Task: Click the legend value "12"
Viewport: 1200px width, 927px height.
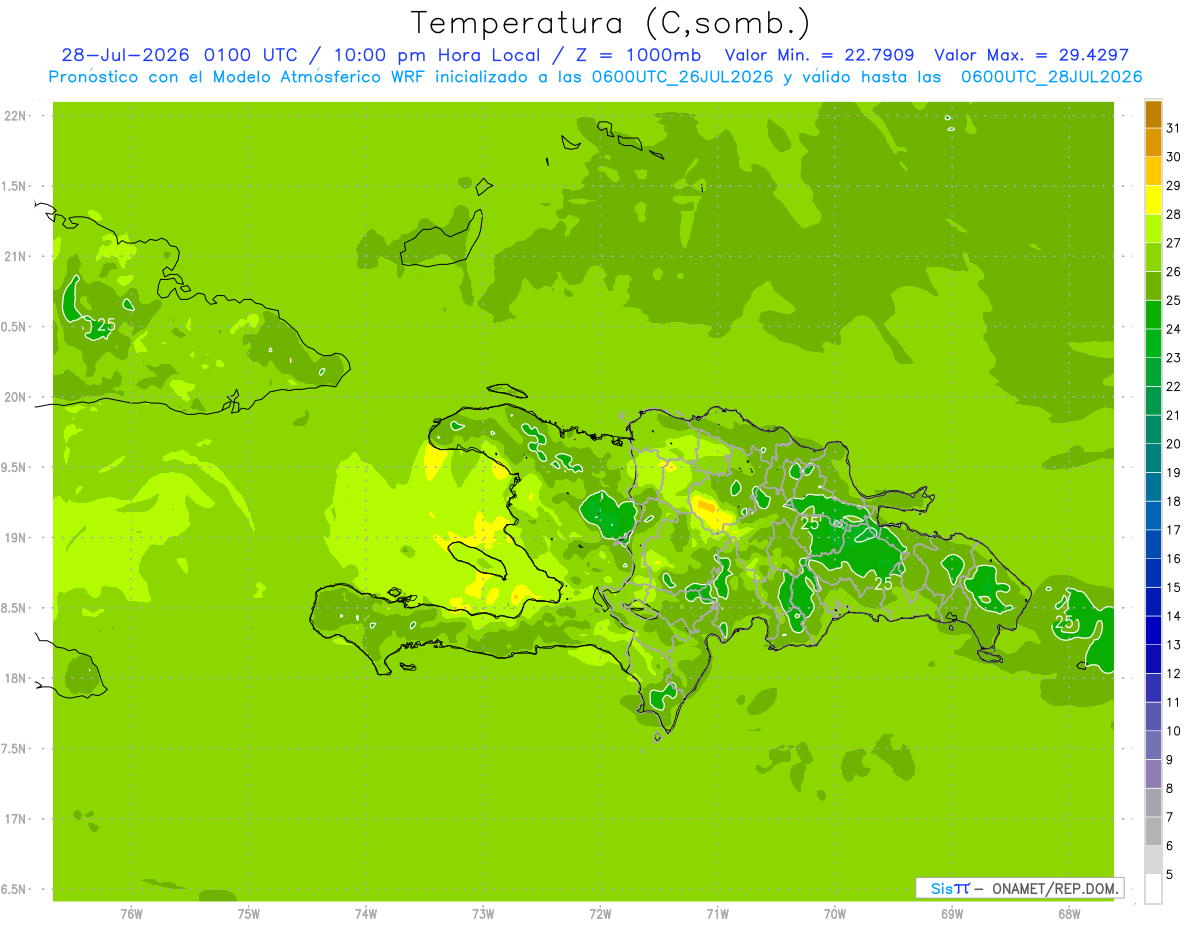Action: [1174, 673]
